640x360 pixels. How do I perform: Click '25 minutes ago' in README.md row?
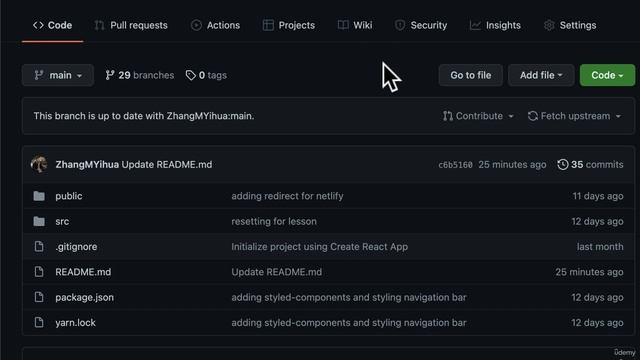pyautogui.click(x=589, y=272)
